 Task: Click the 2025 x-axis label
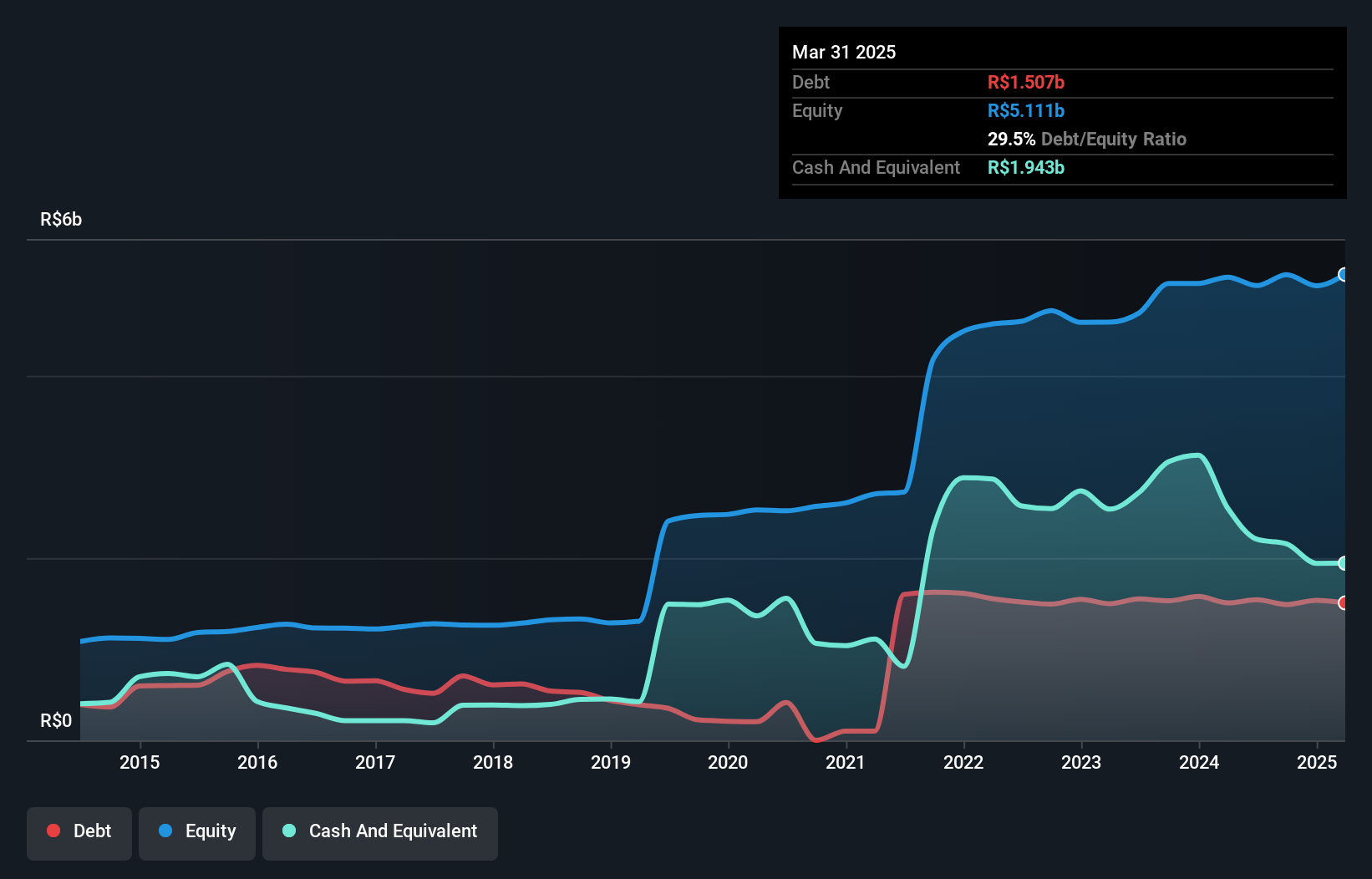click(x=1317, y=762)
